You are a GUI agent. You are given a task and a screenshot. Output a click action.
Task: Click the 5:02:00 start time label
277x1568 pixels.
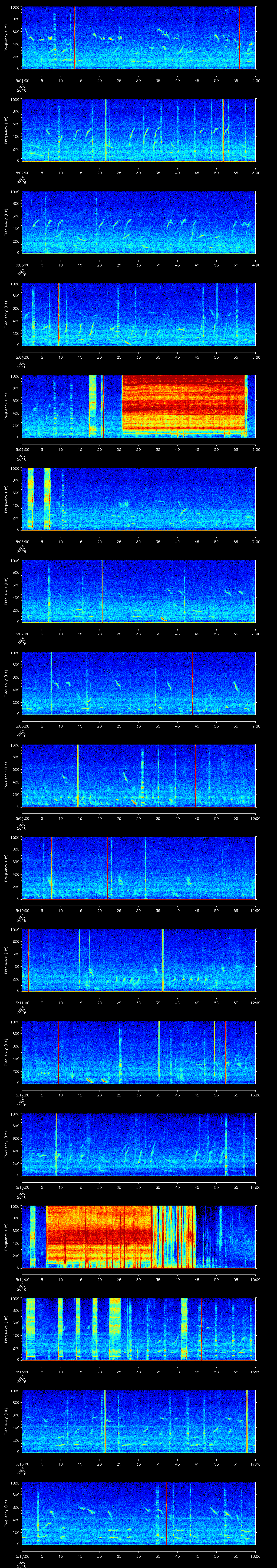coord(22,173)
